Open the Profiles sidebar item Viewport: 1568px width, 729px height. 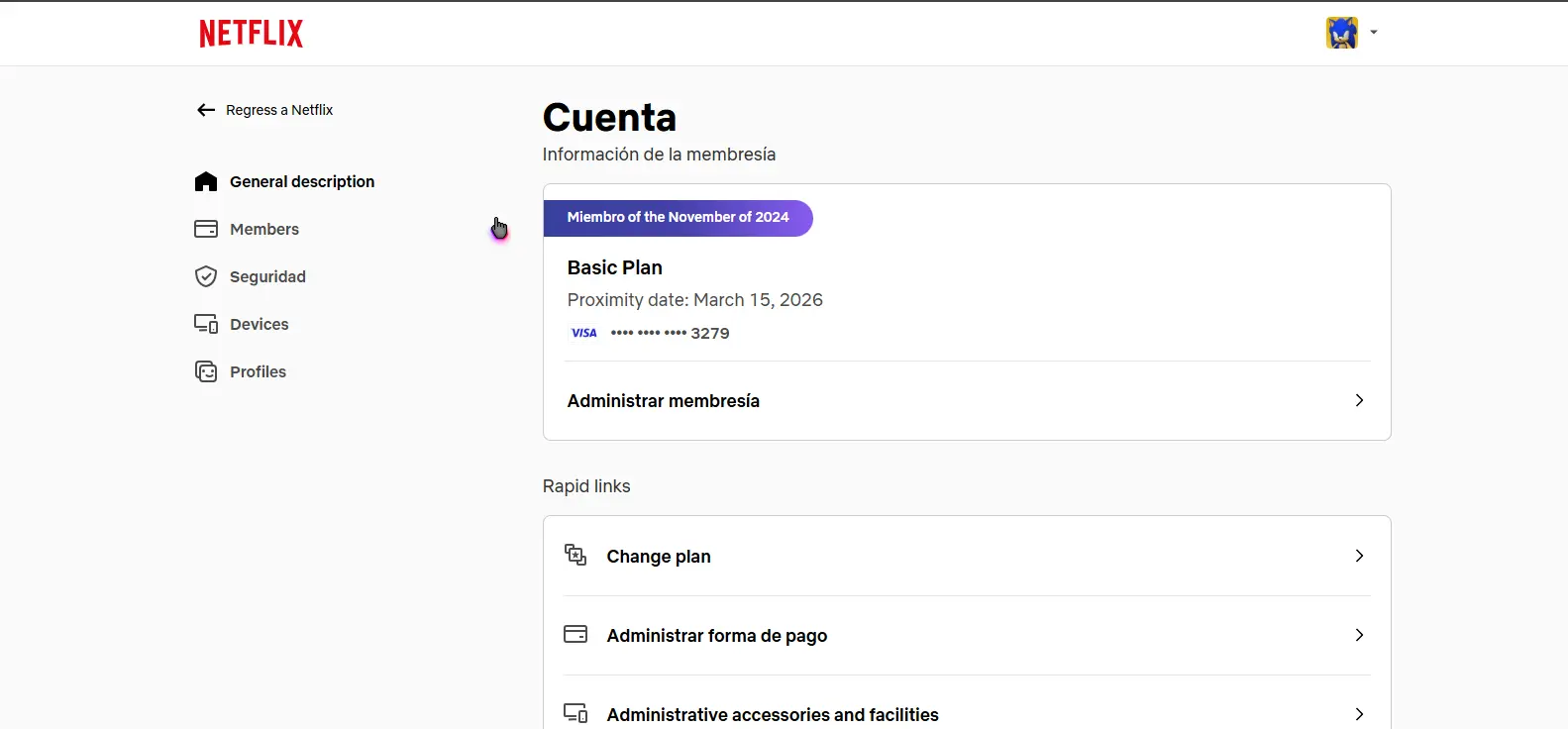(x=241, y=371)
